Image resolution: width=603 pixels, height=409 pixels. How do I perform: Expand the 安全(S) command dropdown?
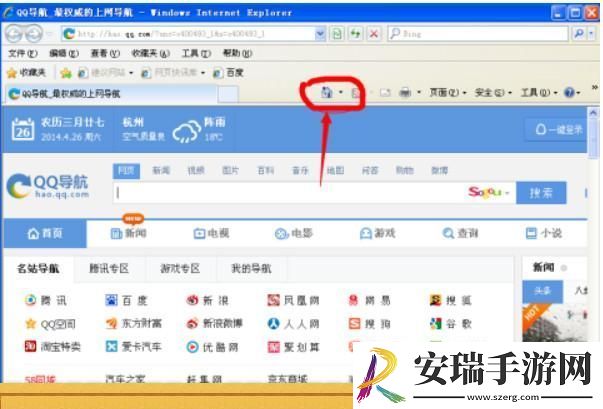click(x=493, y=92)
